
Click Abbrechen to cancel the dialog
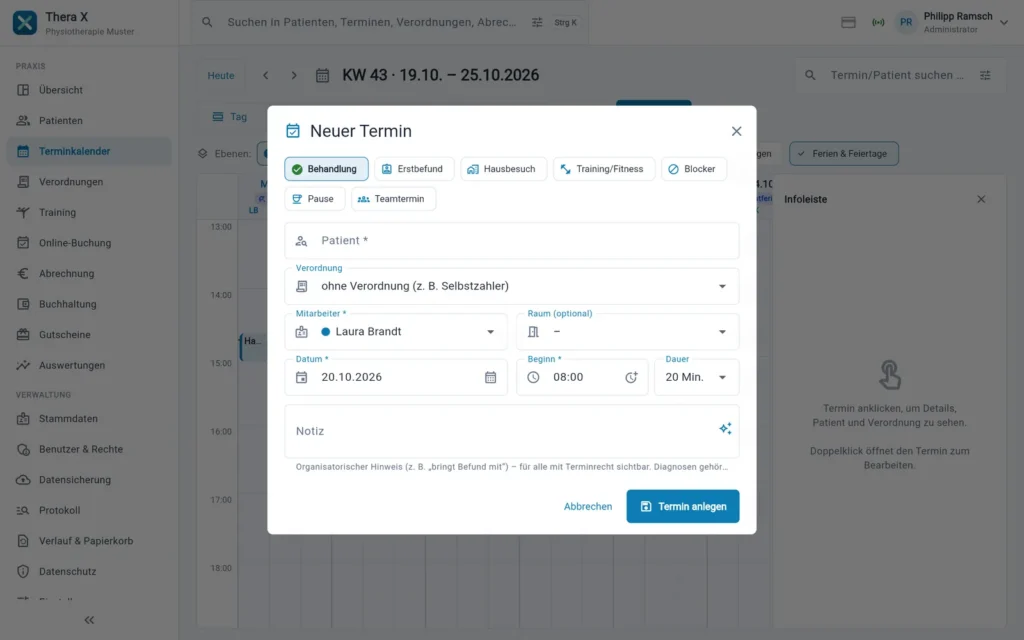tap(588, 506)
